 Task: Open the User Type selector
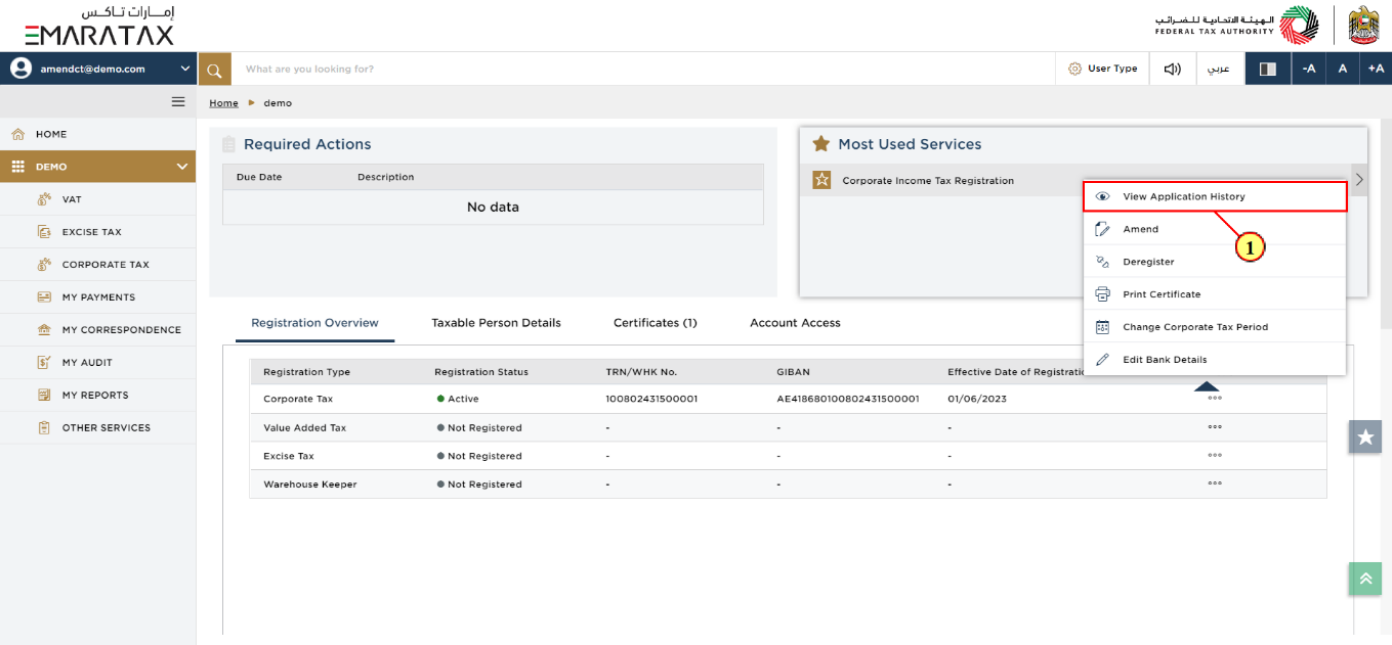1102,69
